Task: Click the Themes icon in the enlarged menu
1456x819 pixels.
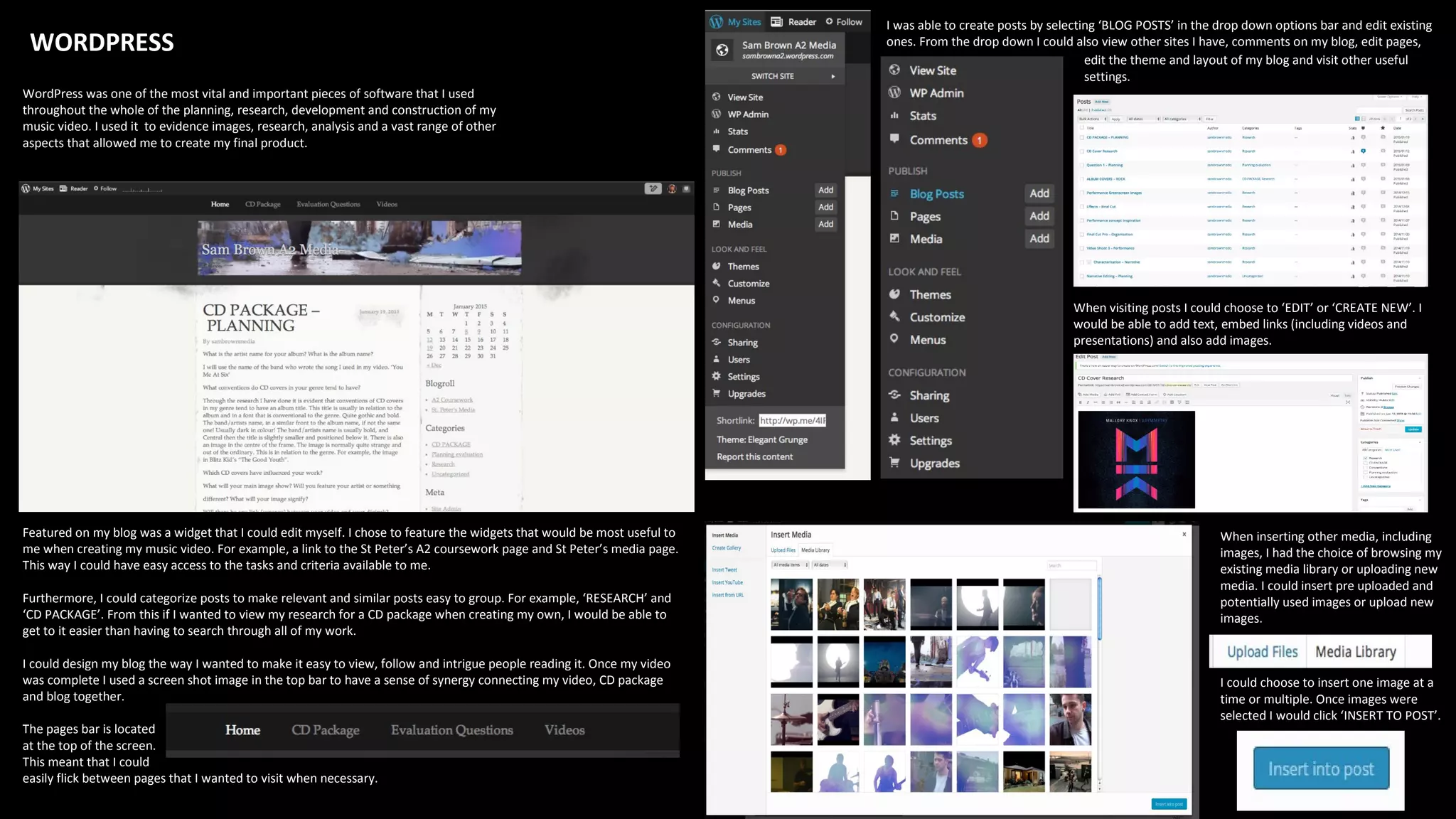Action: [894, 294]
